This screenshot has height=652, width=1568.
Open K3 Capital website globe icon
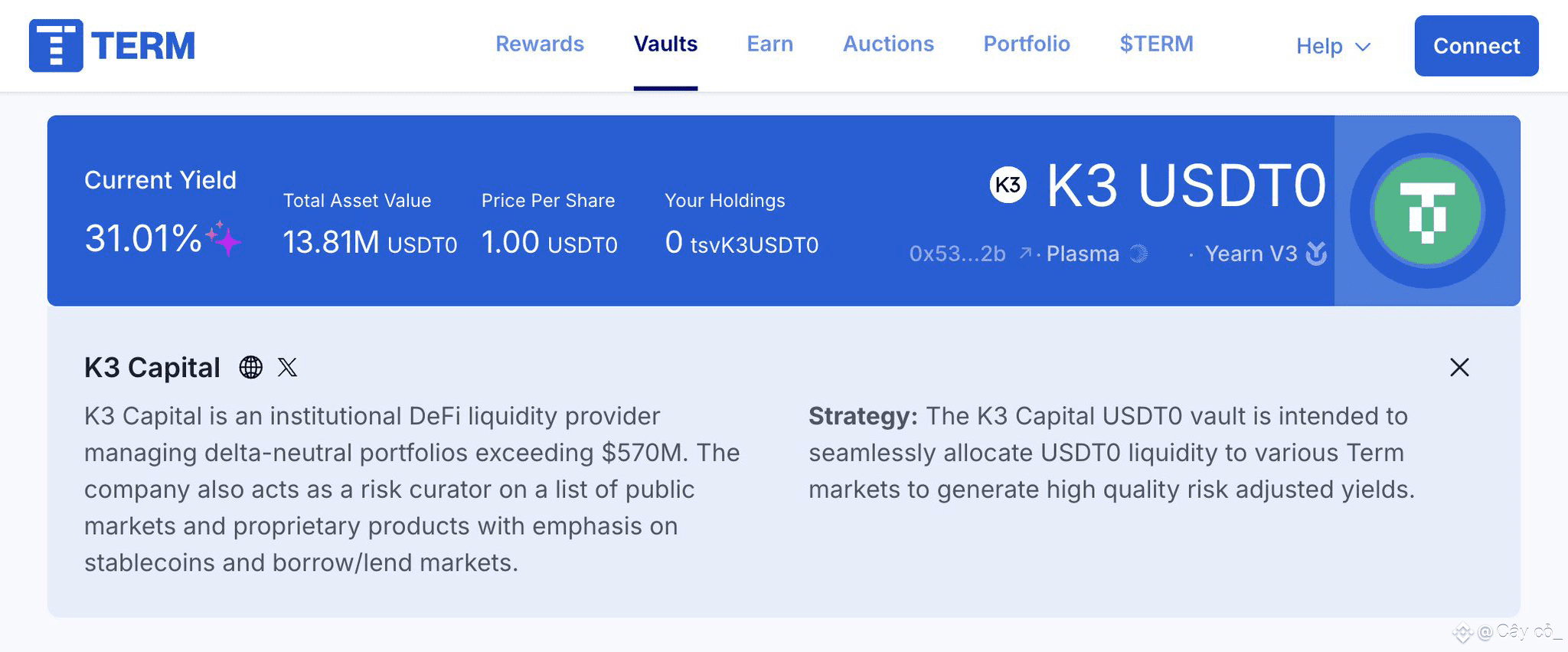pyautogui.click(x=250, y=368)
